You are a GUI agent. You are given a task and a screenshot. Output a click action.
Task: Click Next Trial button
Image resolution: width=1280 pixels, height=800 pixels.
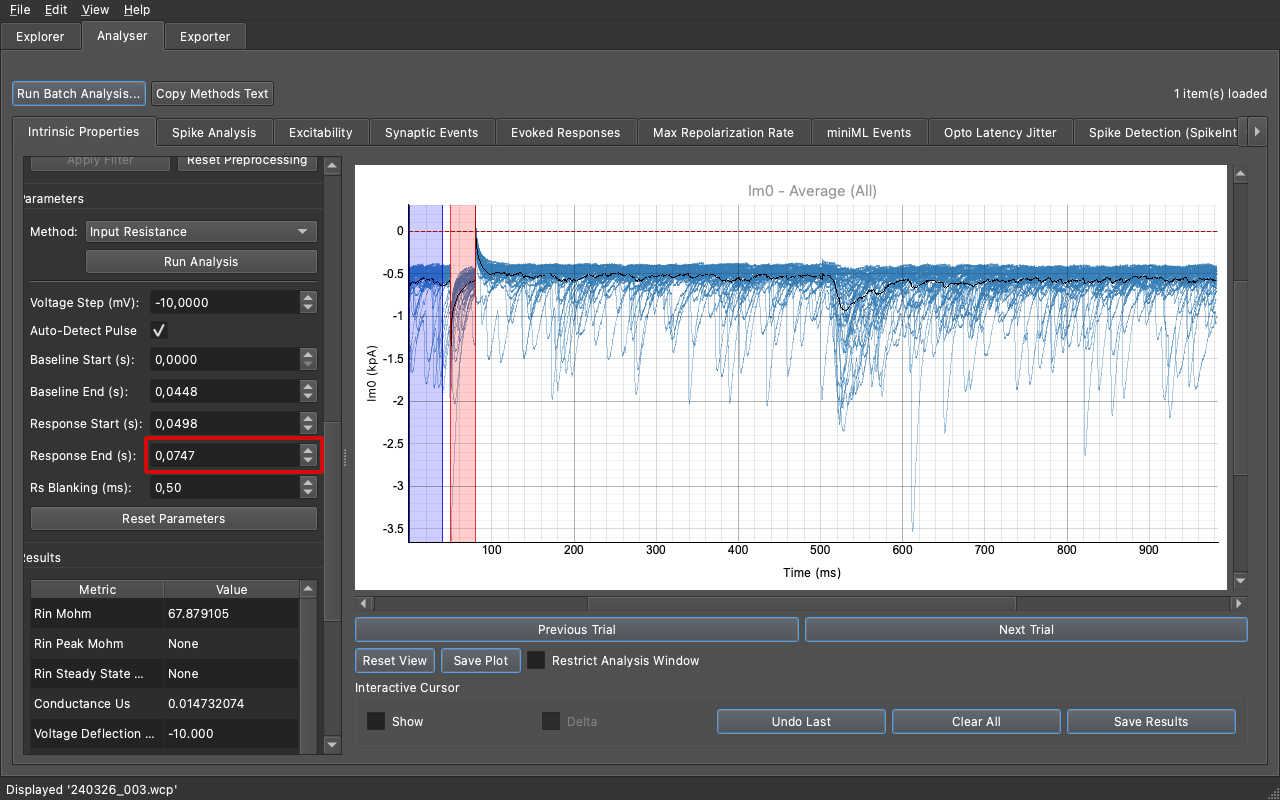pos(1026,630)
